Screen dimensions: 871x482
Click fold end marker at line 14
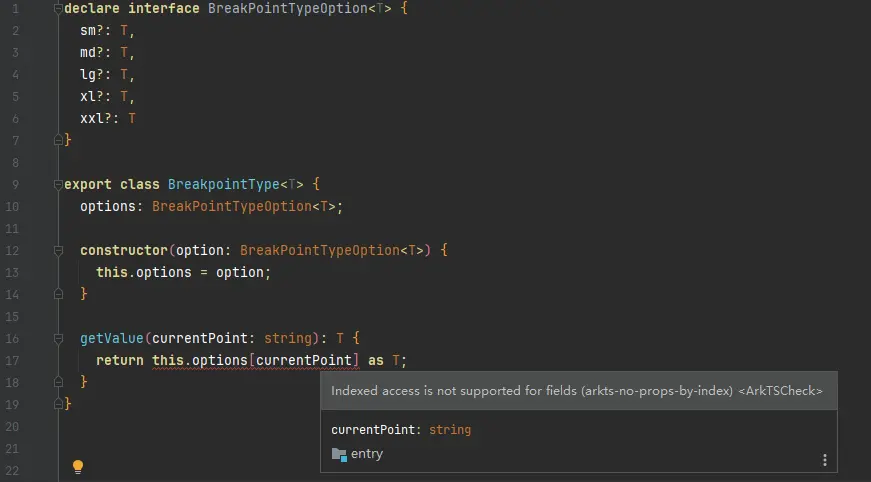58,294
